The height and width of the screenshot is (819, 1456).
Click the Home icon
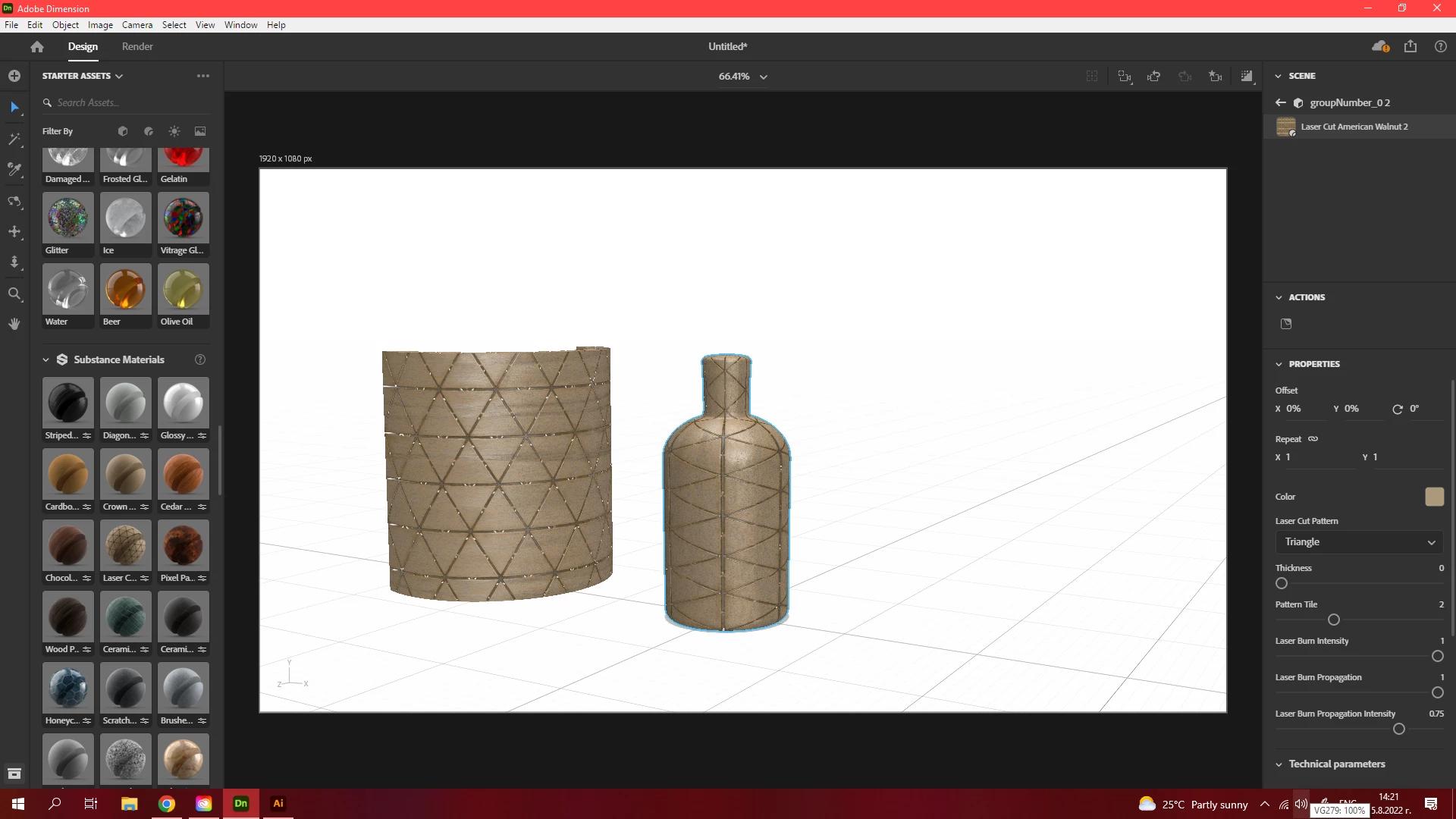(x=37, y=46)
